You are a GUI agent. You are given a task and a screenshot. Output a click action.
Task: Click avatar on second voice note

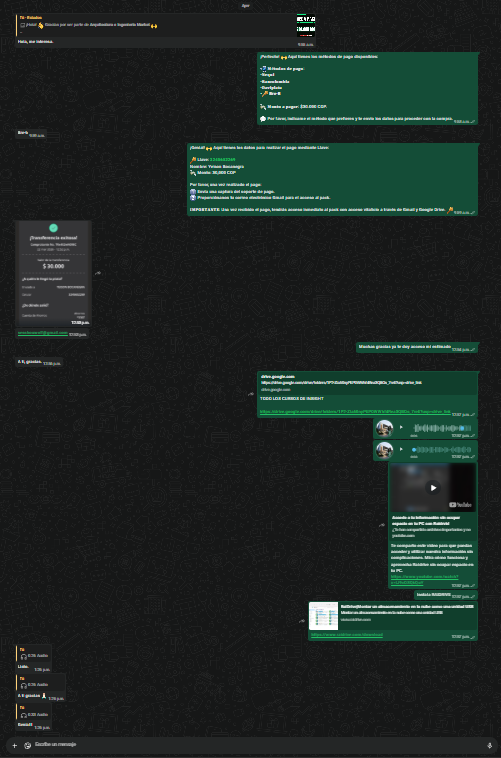click(384, 450)
